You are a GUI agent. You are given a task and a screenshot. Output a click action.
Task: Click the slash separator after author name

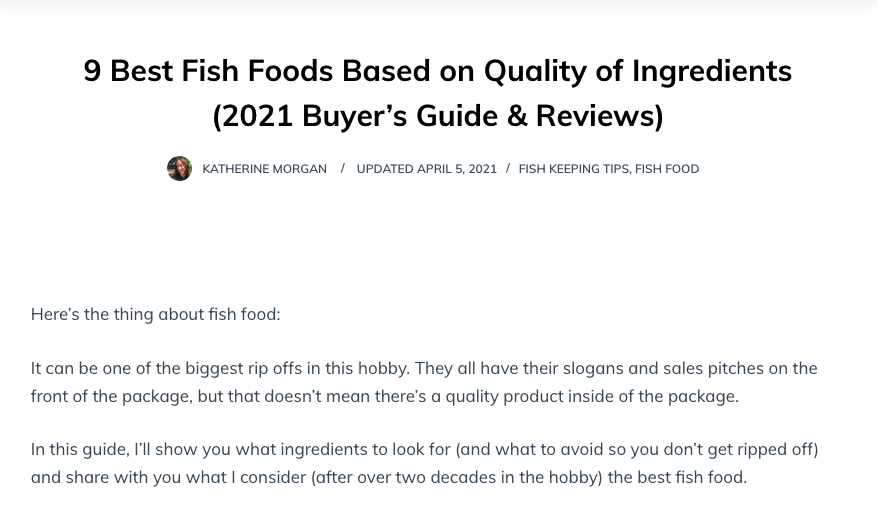342,168
